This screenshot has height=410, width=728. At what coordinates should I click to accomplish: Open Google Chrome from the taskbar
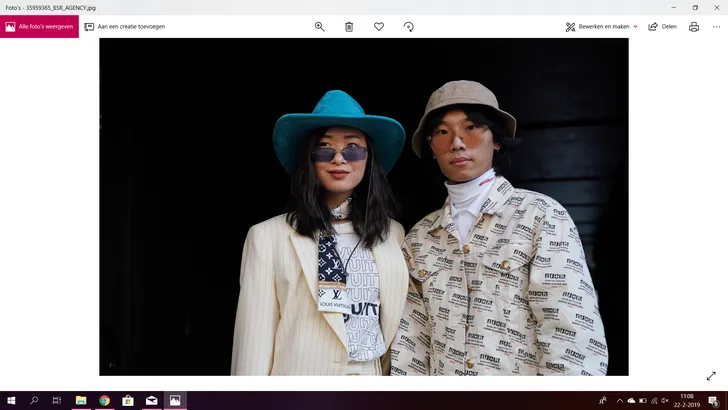pyautogui.click(x=104, y=400)
